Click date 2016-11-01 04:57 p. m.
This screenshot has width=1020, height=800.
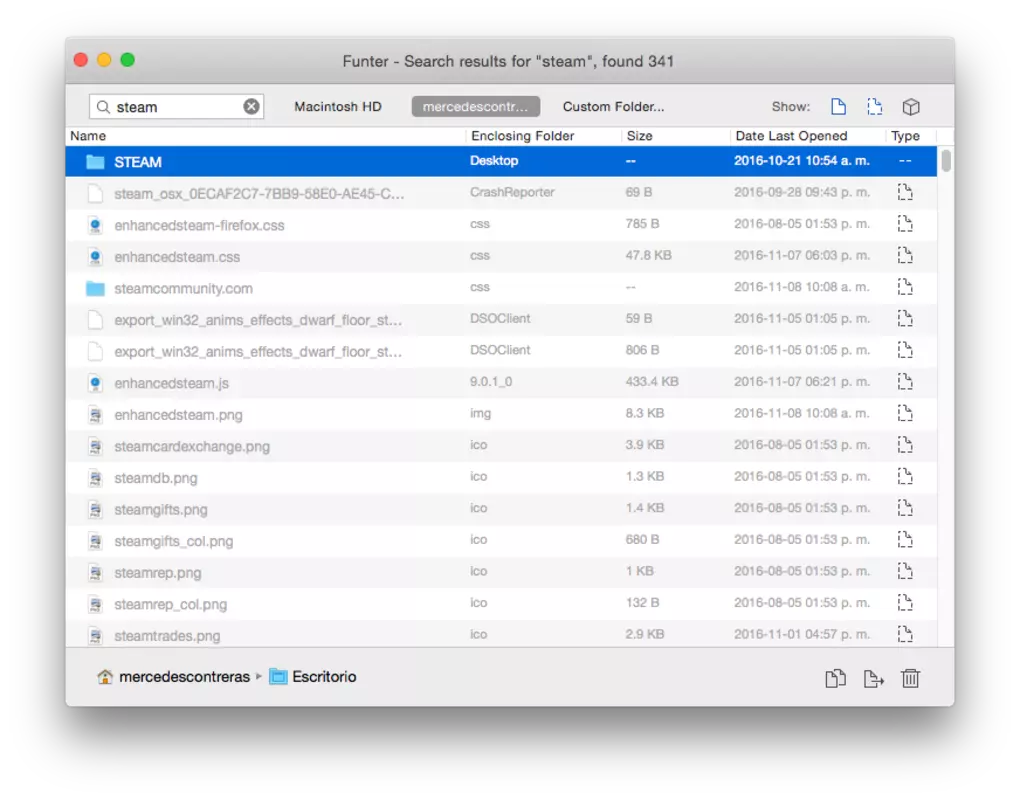pyautogui.click(x=801, y=634)
